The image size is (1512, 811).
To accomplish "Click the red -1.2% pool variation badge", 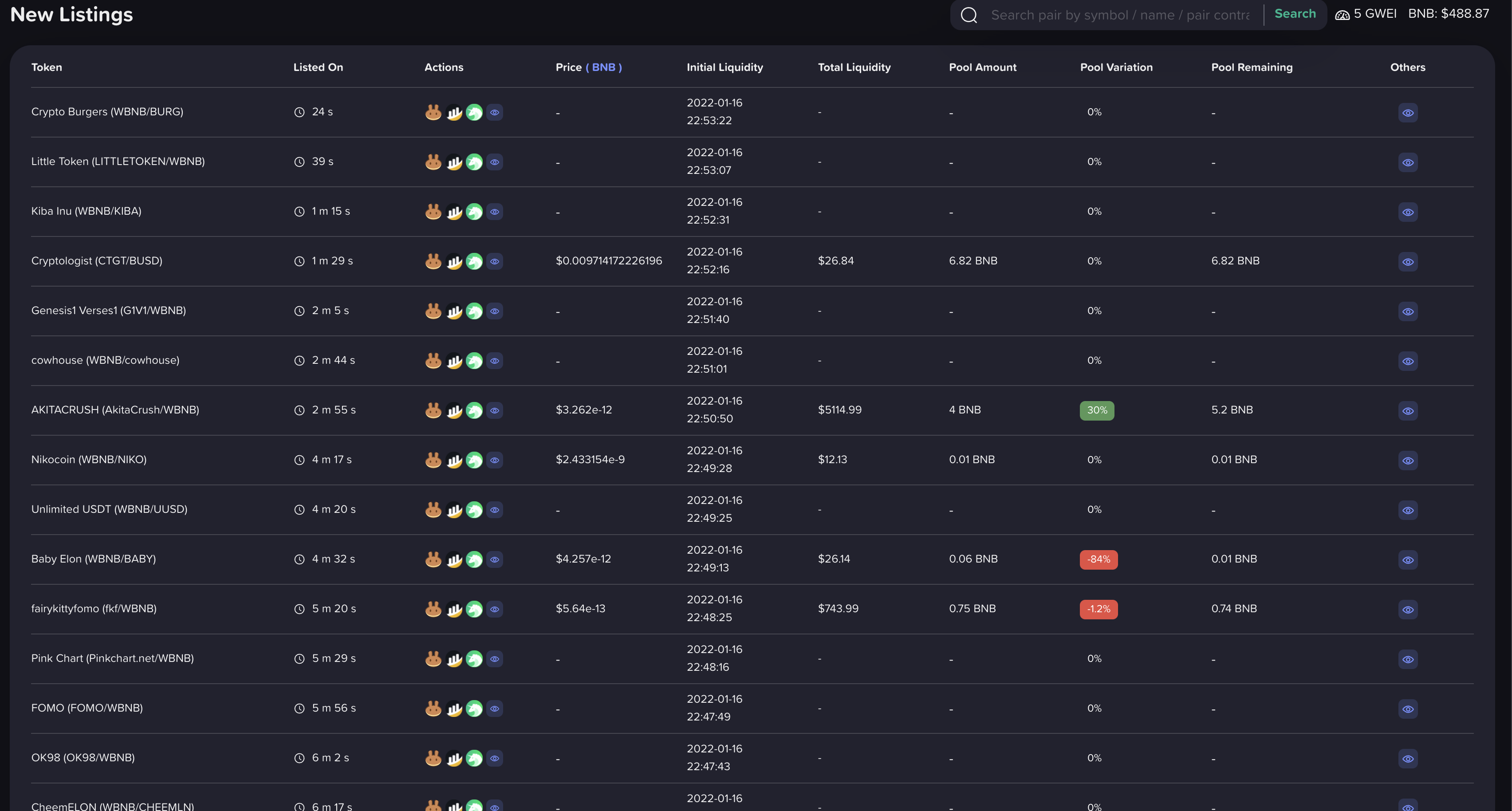I will (1098, 609).
